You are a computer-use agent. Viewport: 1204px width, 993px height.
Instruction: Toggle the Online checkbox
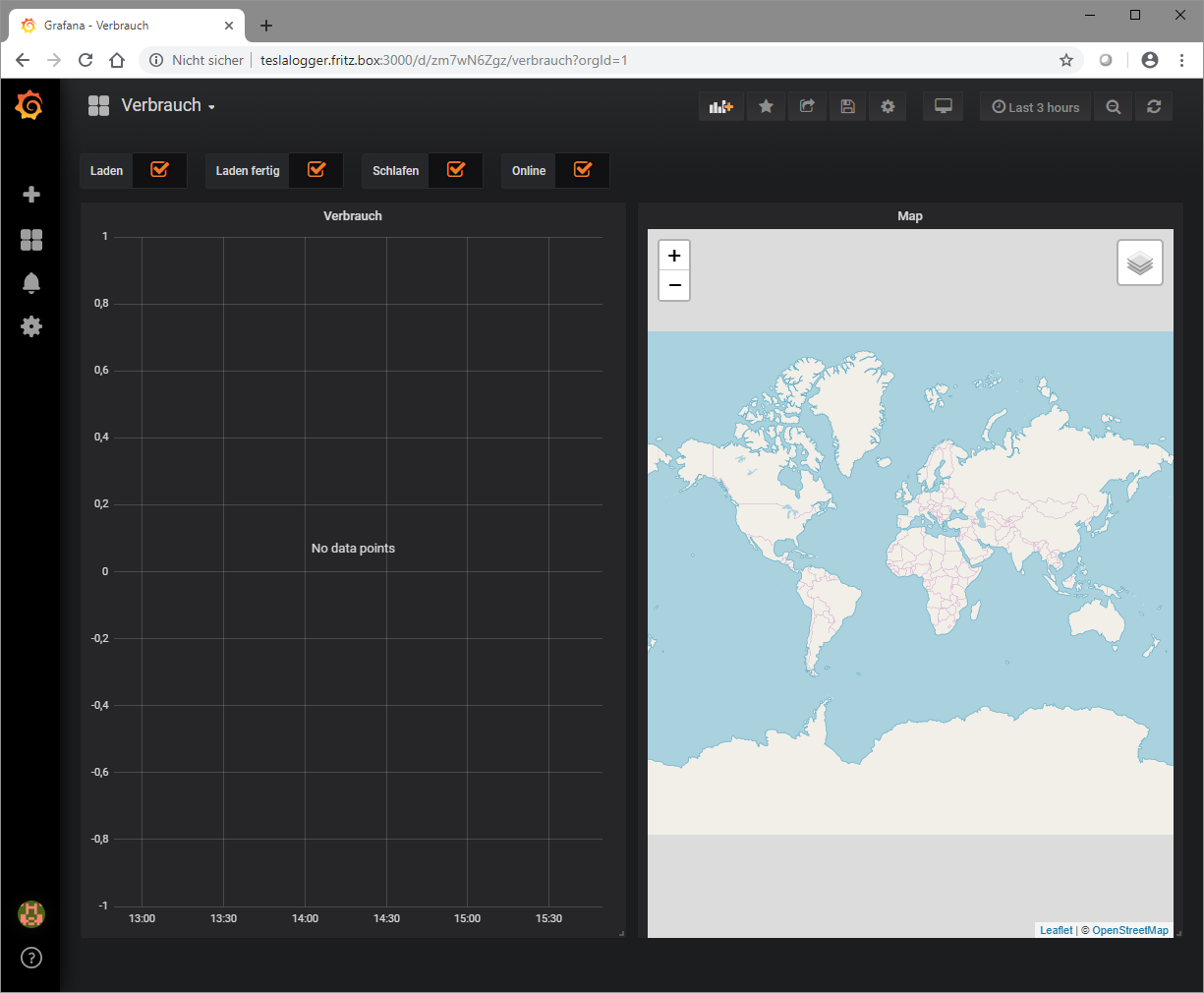coord(583,170)
